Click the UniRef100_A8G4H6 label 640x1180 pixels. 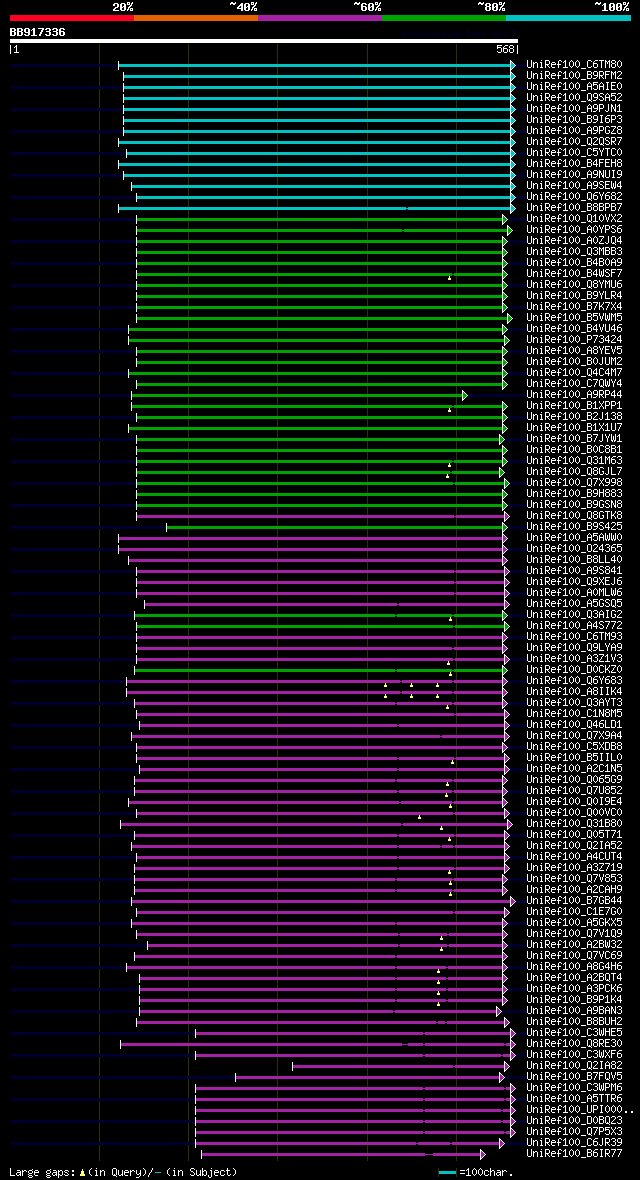tap(574, 966)
